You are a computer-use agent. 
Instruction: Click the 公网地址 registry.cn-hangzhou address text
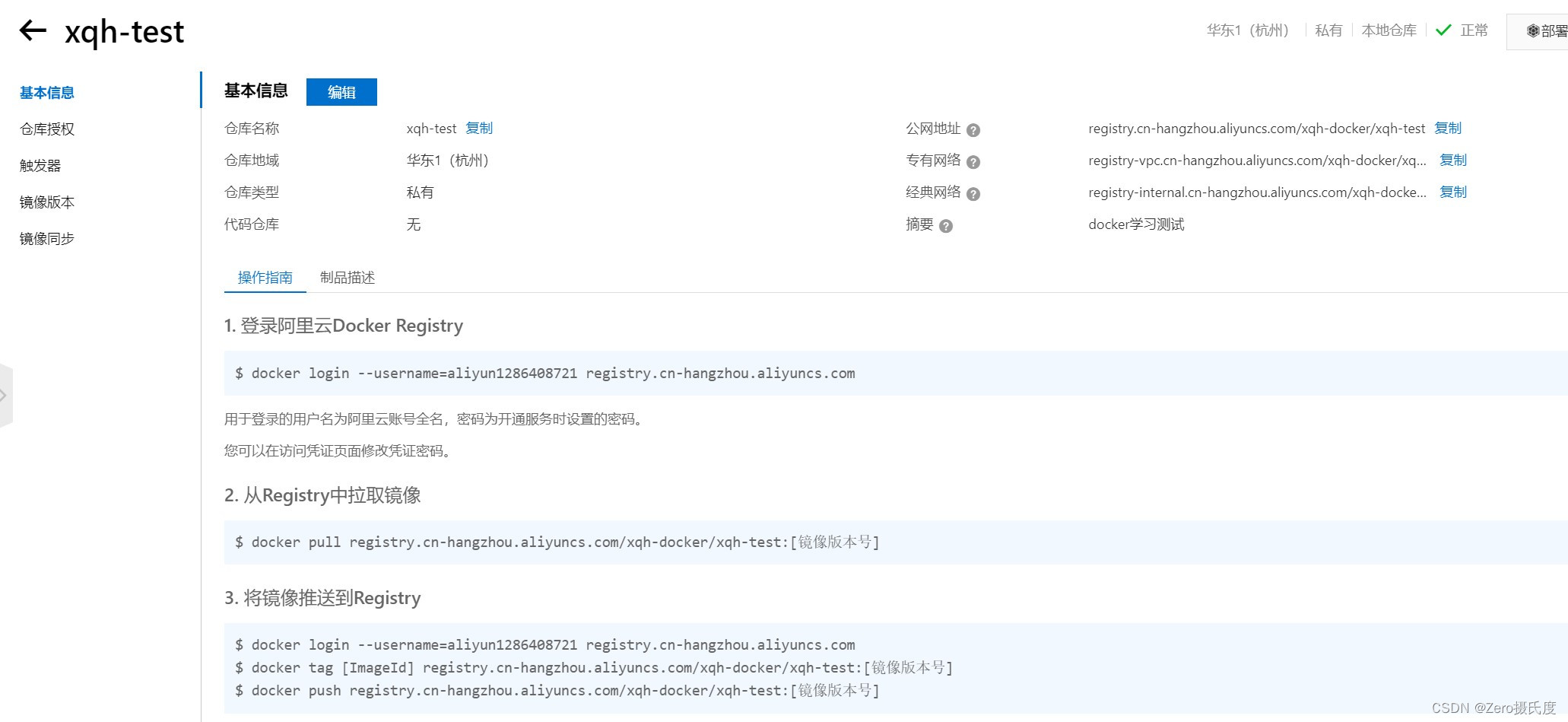1256,129
